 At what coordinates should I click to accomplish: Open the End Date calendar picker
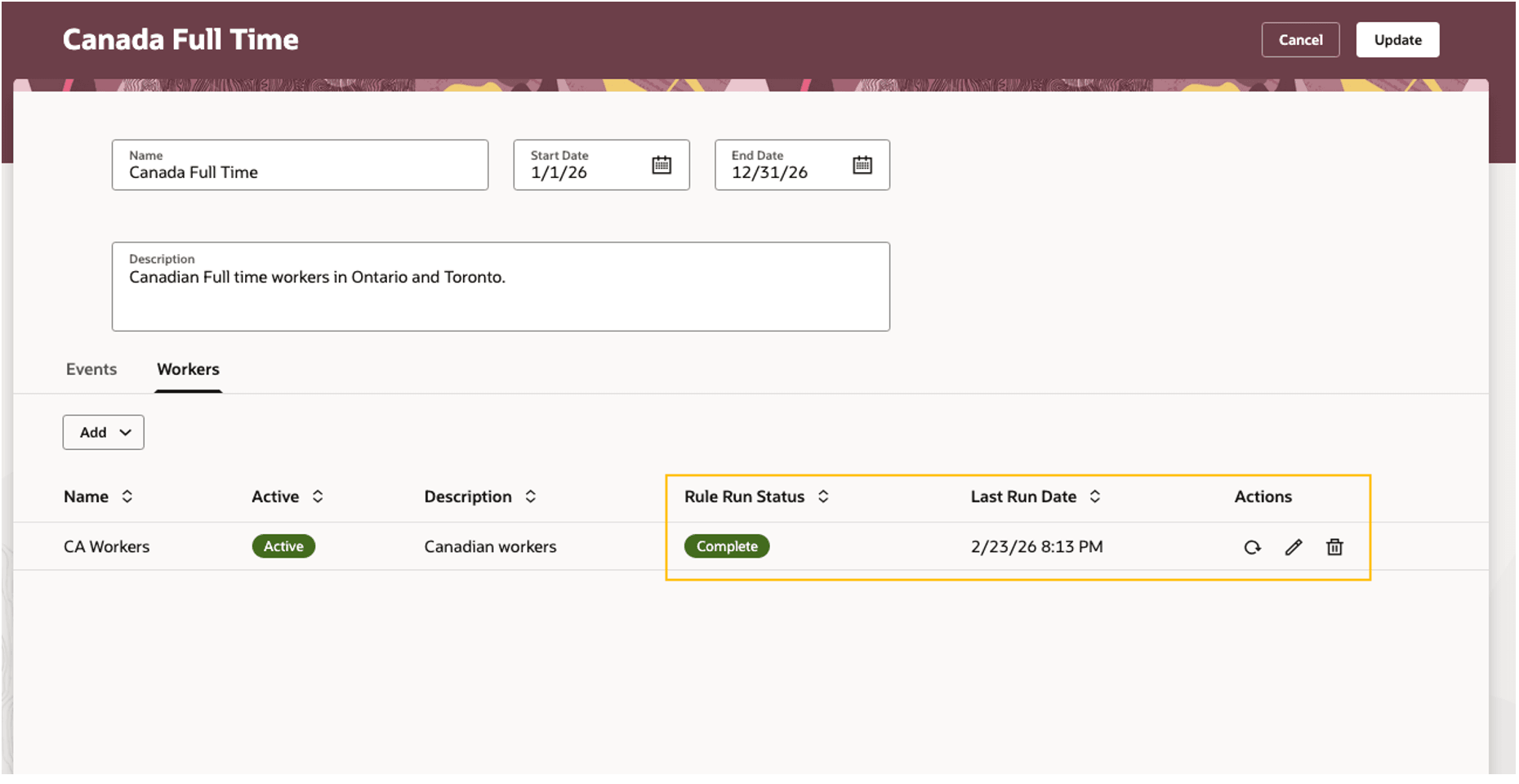point(862,163)
